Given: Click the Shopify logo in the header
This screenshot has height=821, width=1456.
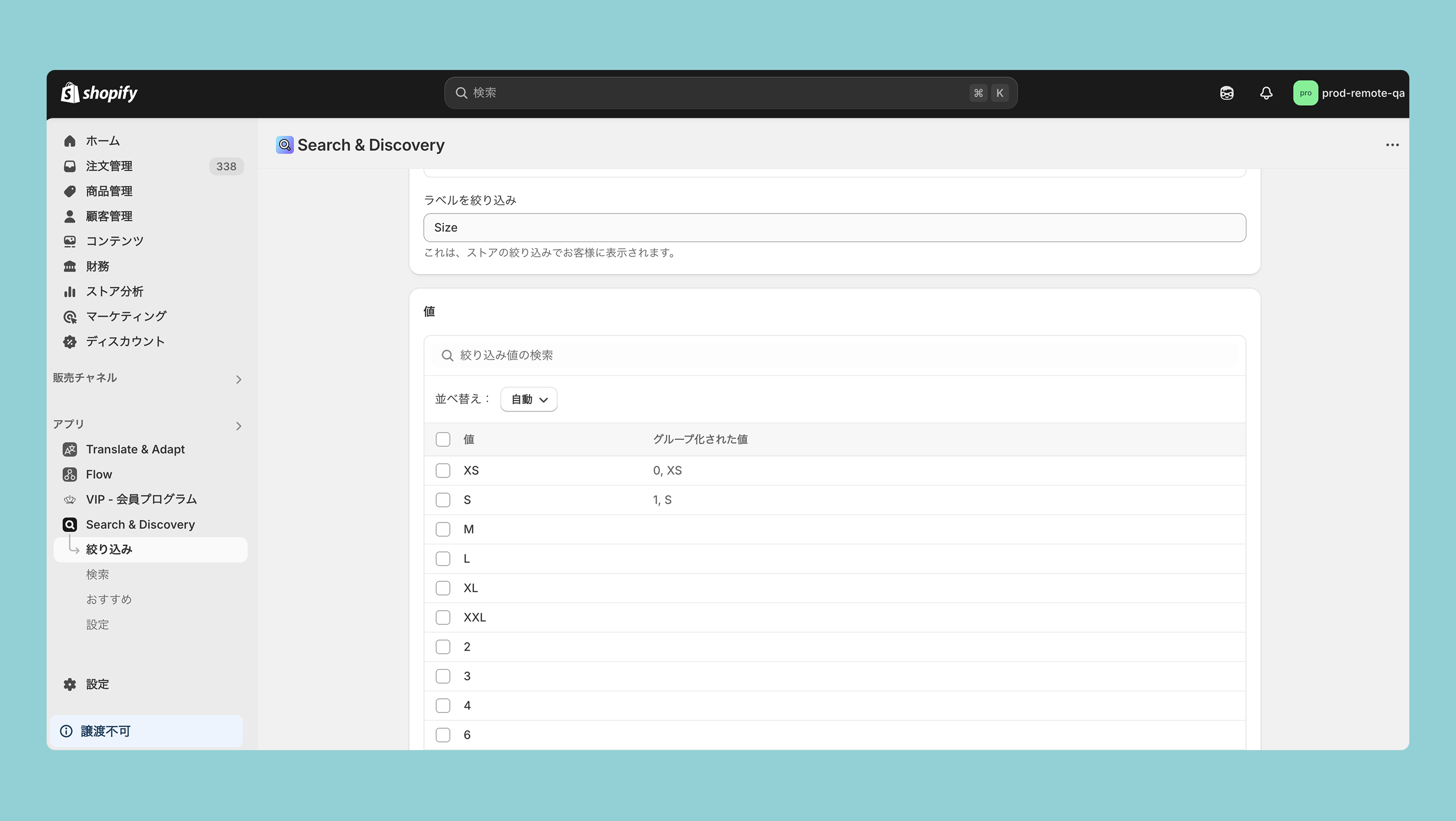Looking at the screenshot, I should [99, 93].
